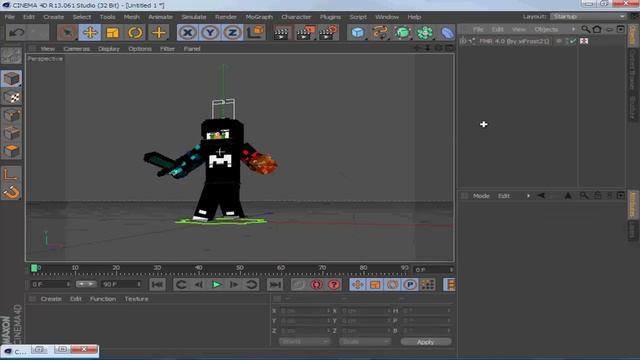Click the timeline playhead at frame 0
The height and width of the screenshot is (360, 640).
click(34, 268)
